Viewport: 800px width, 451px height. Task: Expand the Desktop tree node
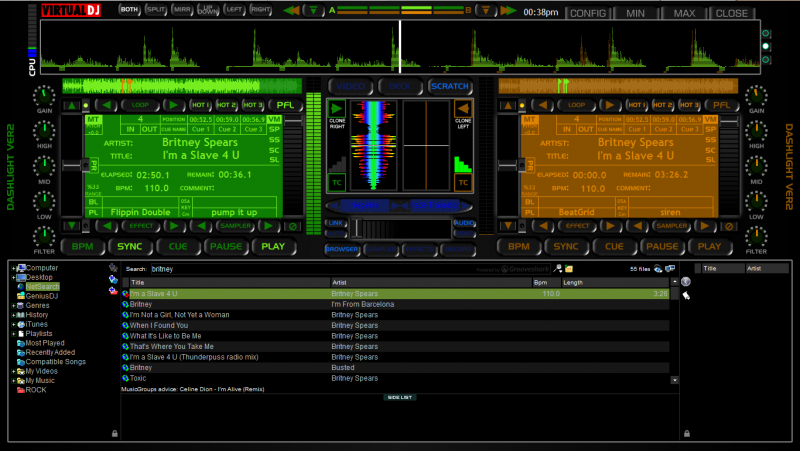13,278
